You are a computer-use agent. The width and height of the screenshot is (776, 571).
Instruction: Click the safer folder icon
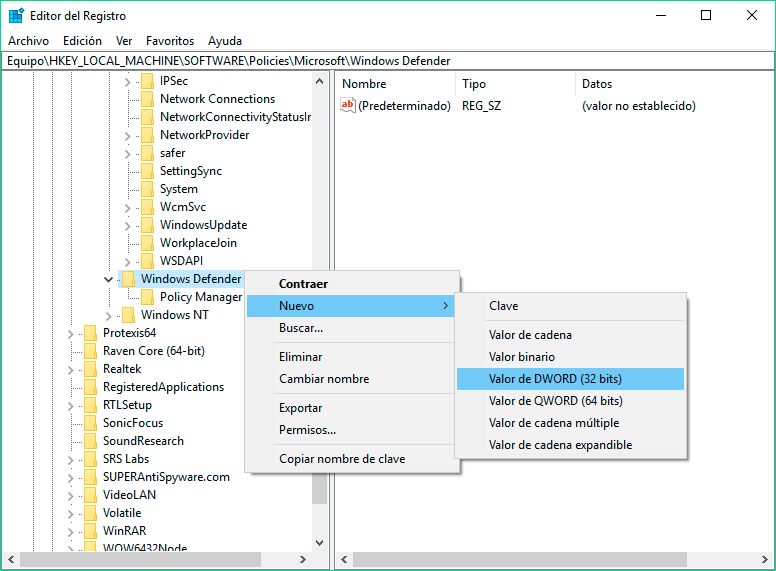[x=147, y=153]
